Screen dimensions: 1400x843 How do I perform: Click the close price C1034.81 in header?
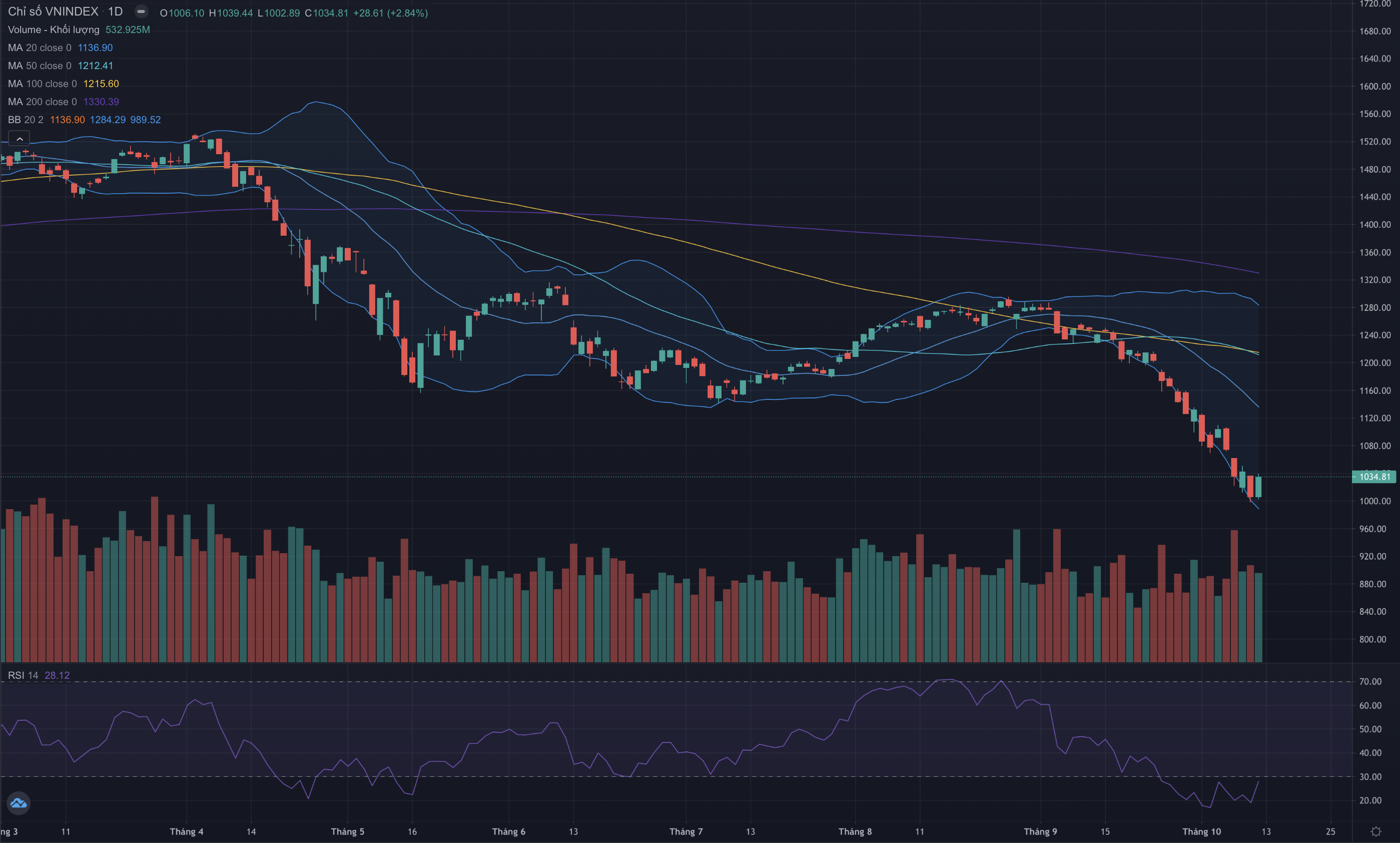(326, 13)
